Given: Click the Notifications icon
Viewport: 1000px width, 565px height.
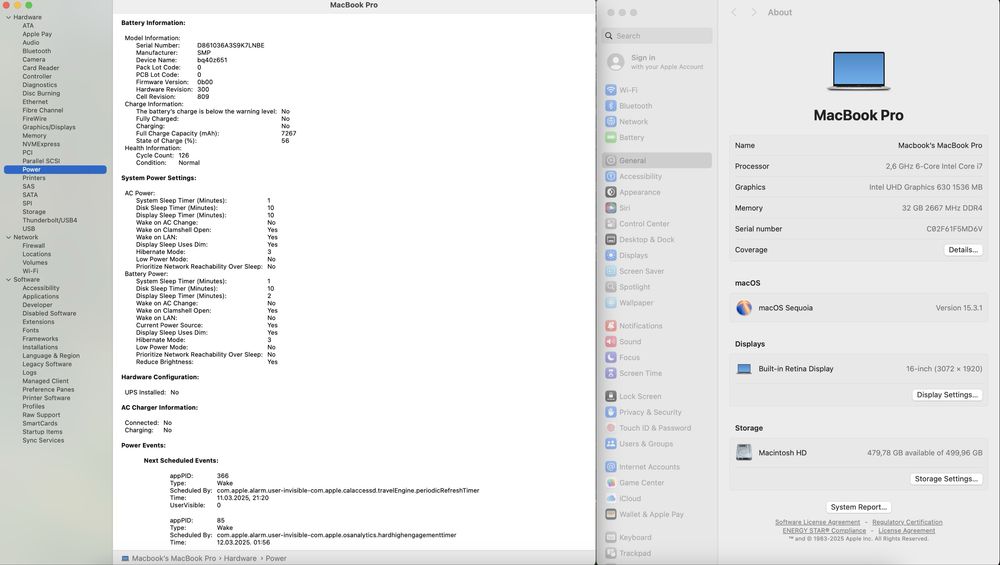Looking at the screenshot, I should pyautogui.click(x=611, y=326).
